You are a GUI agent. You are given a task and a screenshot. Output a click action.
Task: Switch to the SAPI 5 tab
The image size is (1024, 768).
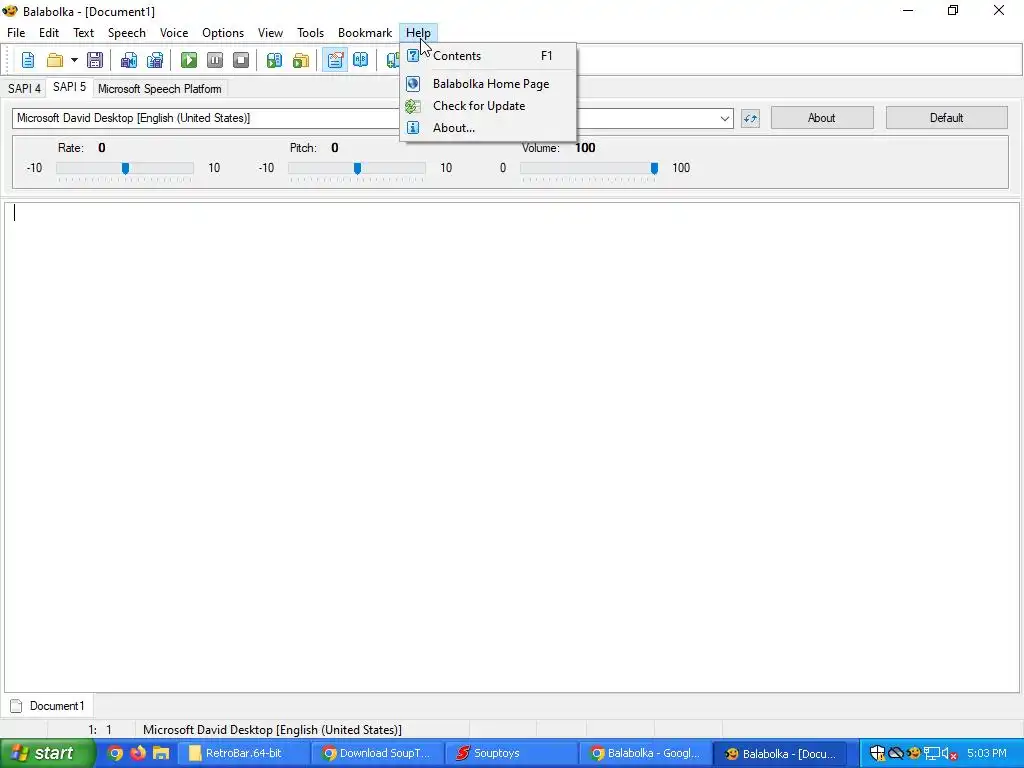click(x=69, y=87)
